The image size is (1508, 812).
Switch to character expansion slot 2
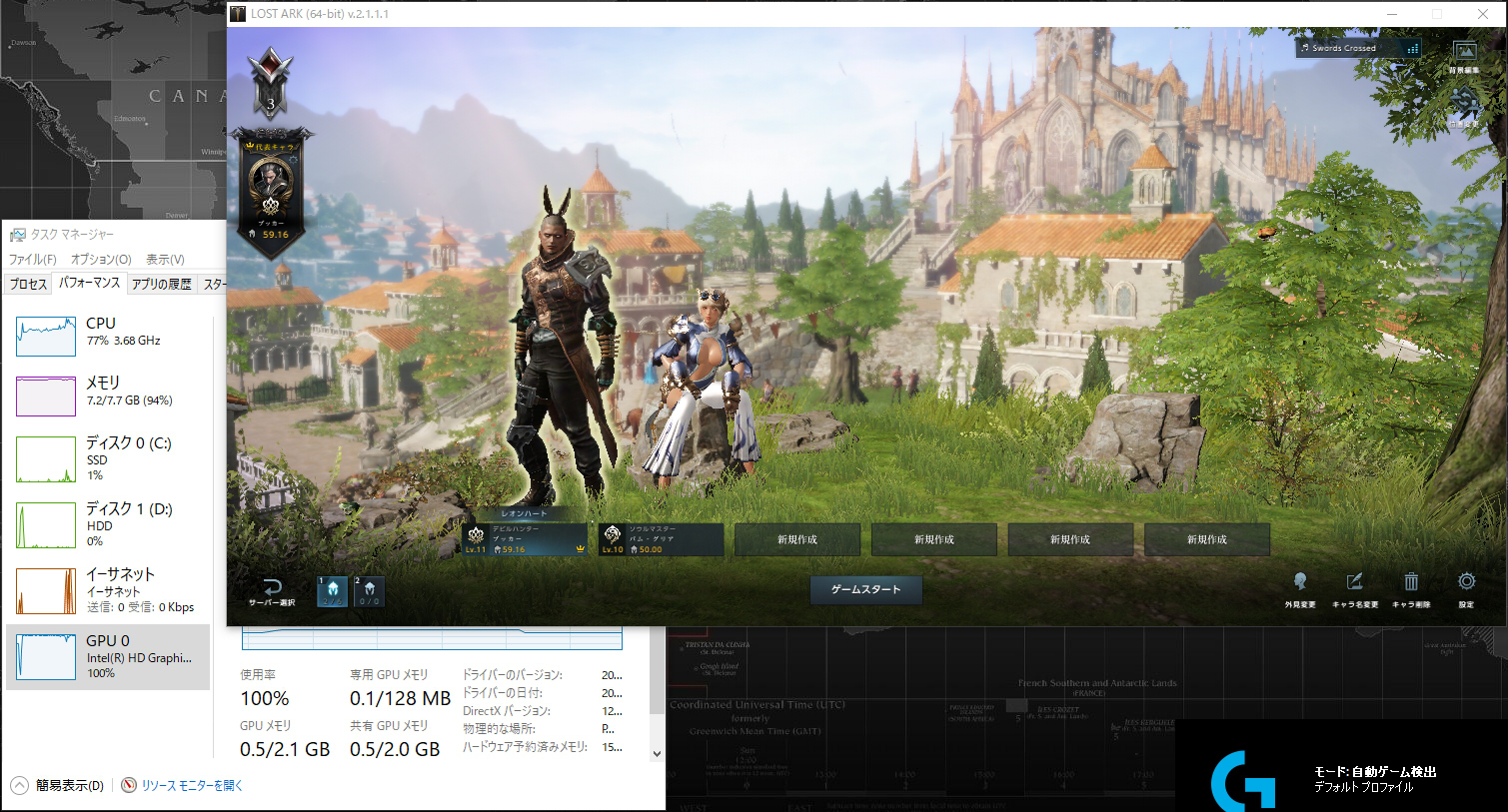(368, 591)
